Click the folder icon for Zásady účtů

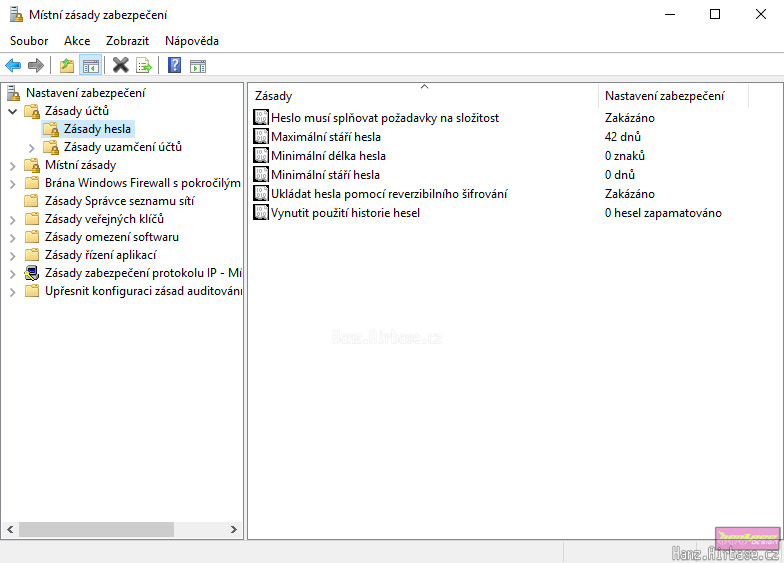coord(32,110)
